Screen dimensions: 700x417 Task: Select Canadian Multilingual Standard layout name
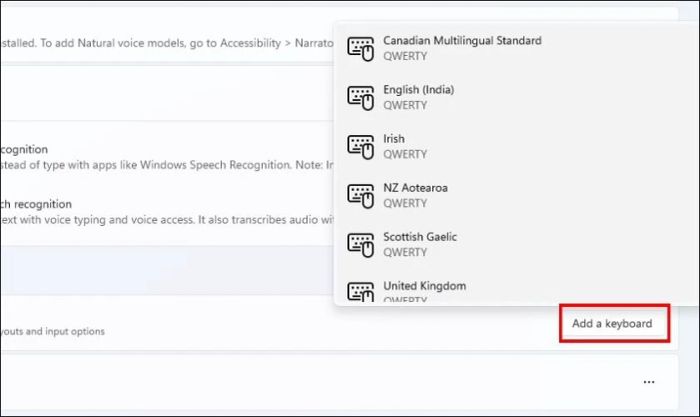462,41
